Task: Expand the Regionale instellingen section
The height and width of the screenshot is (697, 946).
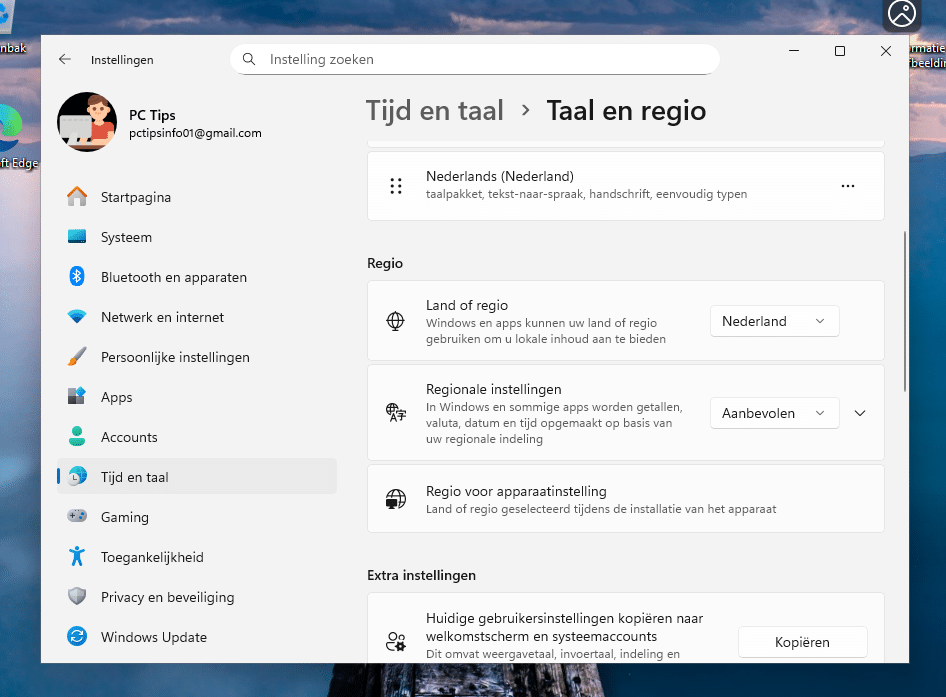Action: [860, 412]
